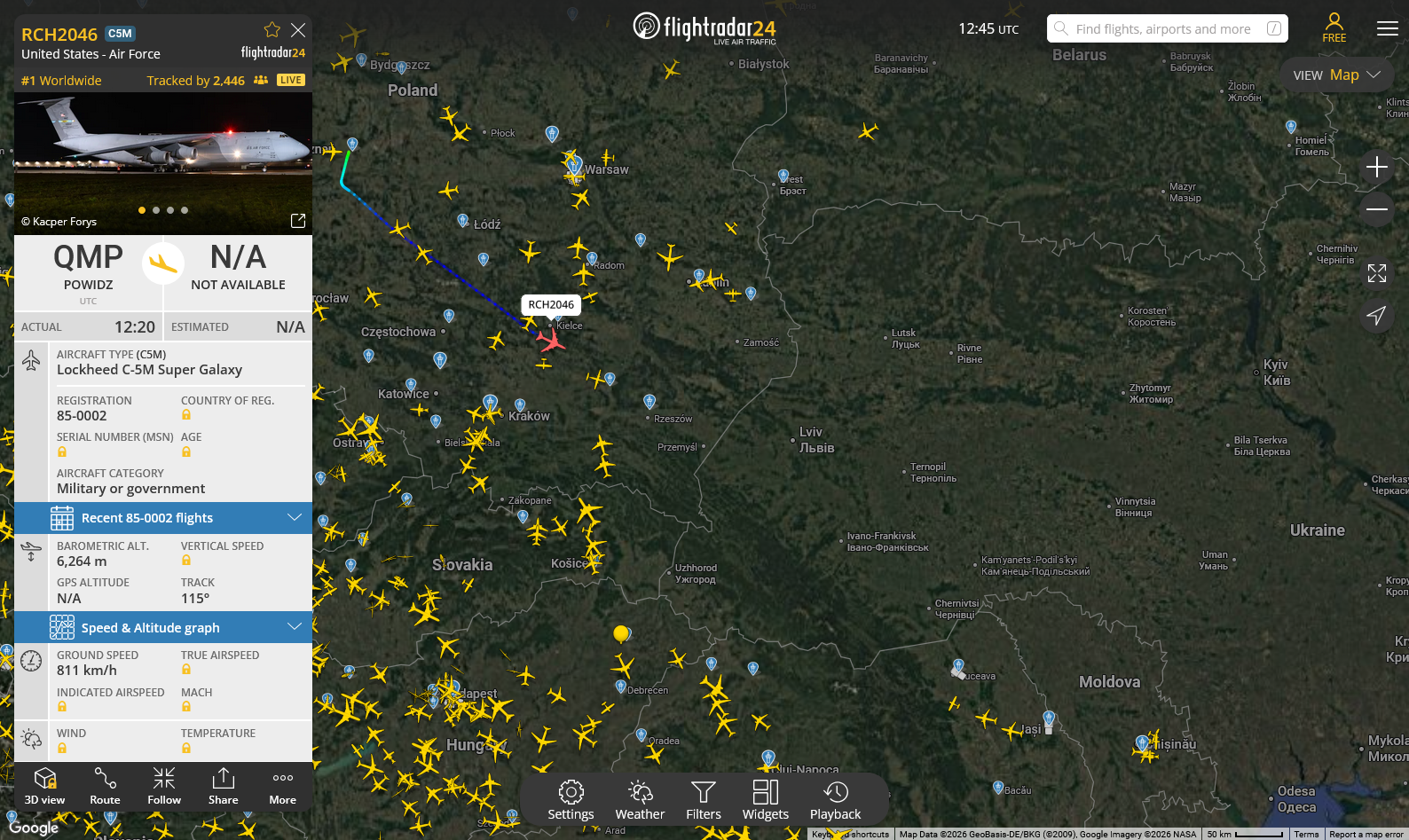Open the Widgets panel
Screen dimensions: 1409x840
(x=766, y=800)
